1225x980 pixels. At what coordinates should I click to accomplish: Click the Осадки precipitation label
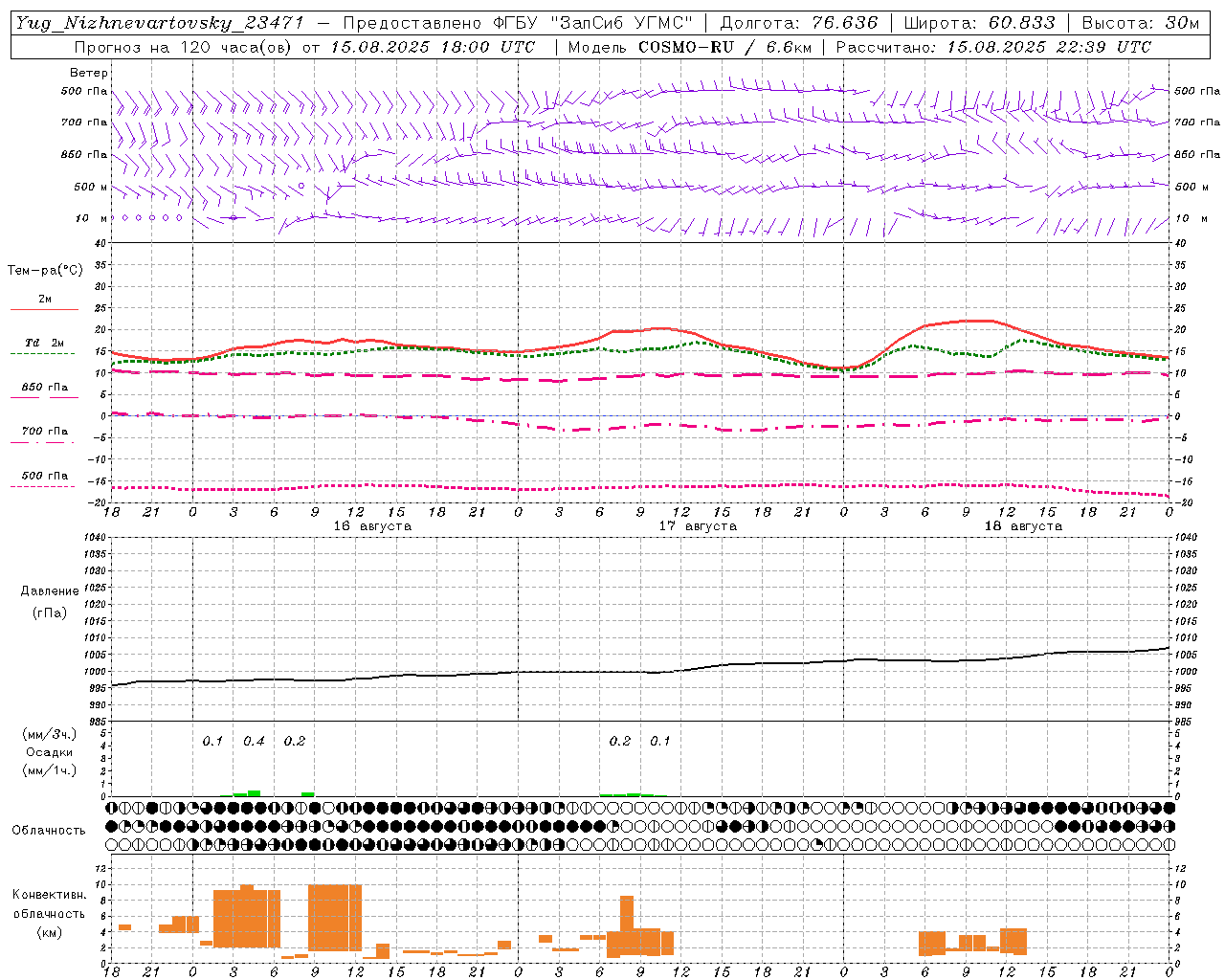(50, 752)
